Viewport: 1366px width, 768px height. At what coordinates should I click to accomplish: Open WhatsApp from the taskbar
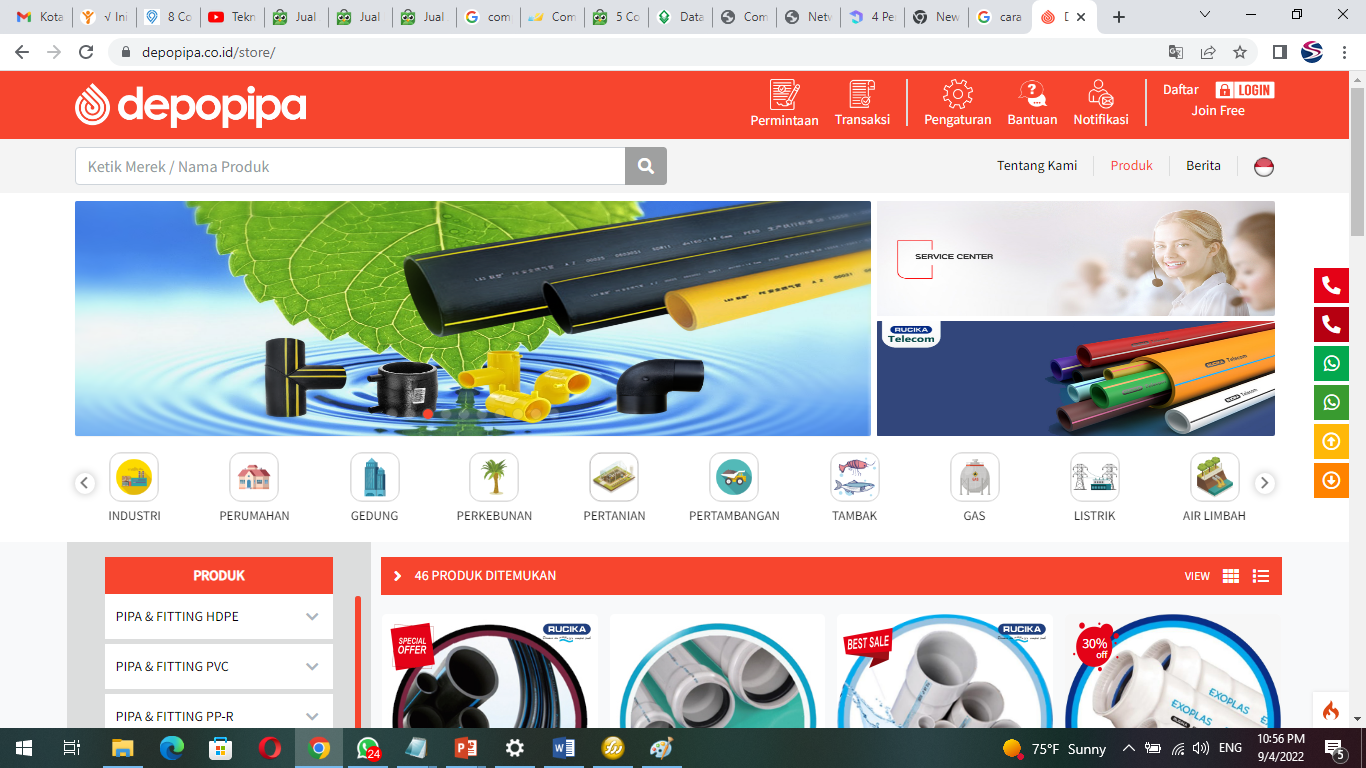(x=368, y=748)
